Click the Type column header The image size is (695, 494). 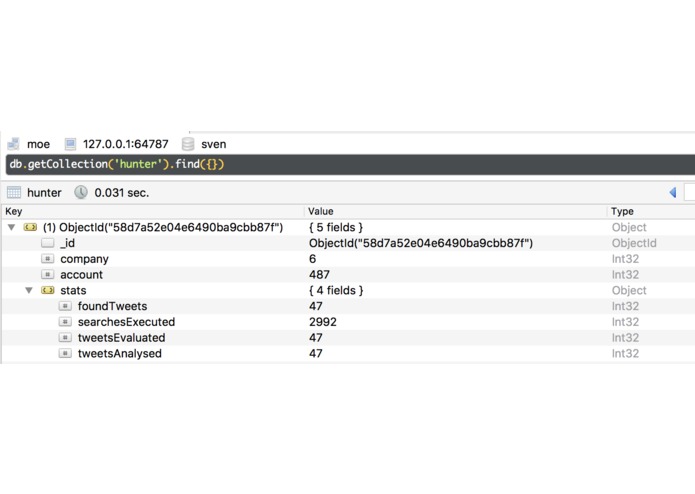(622, 211)
